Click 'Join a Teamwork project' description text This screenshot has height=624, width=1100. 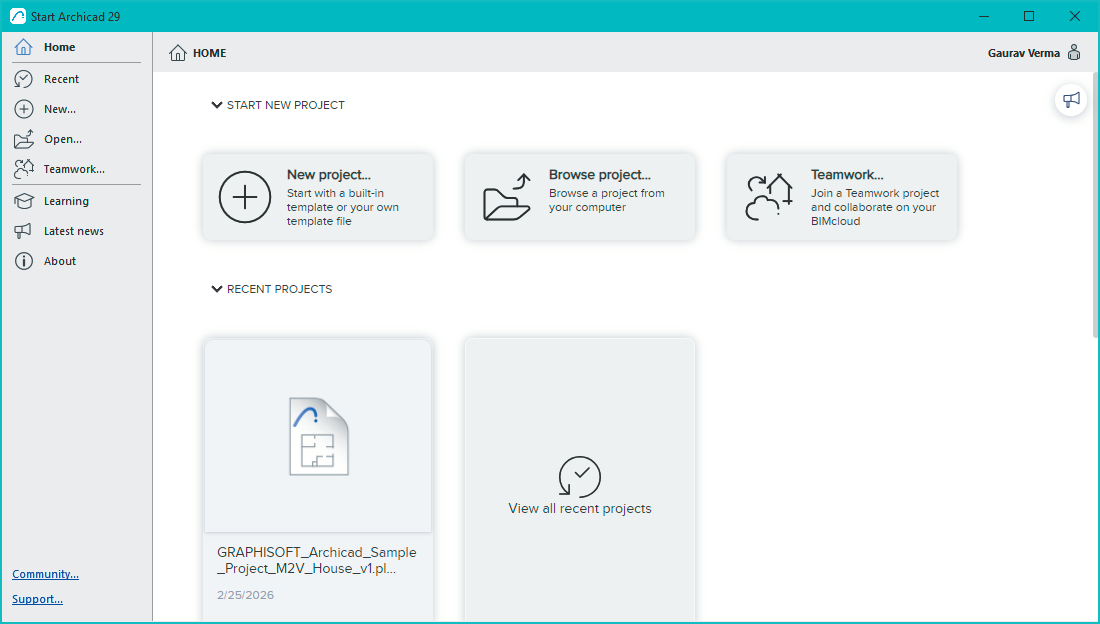click(x=875, y=207)
